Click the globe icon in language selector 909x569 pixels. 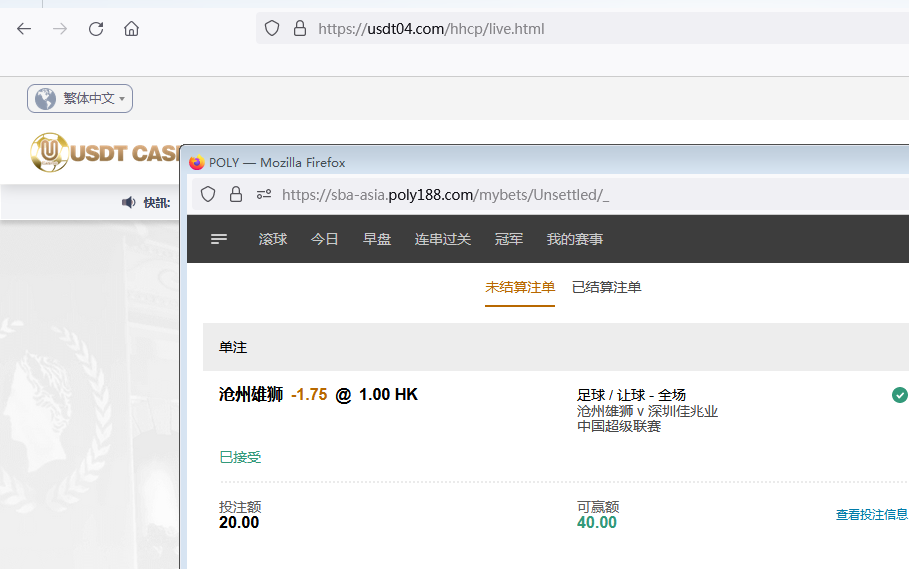(45, 99)
